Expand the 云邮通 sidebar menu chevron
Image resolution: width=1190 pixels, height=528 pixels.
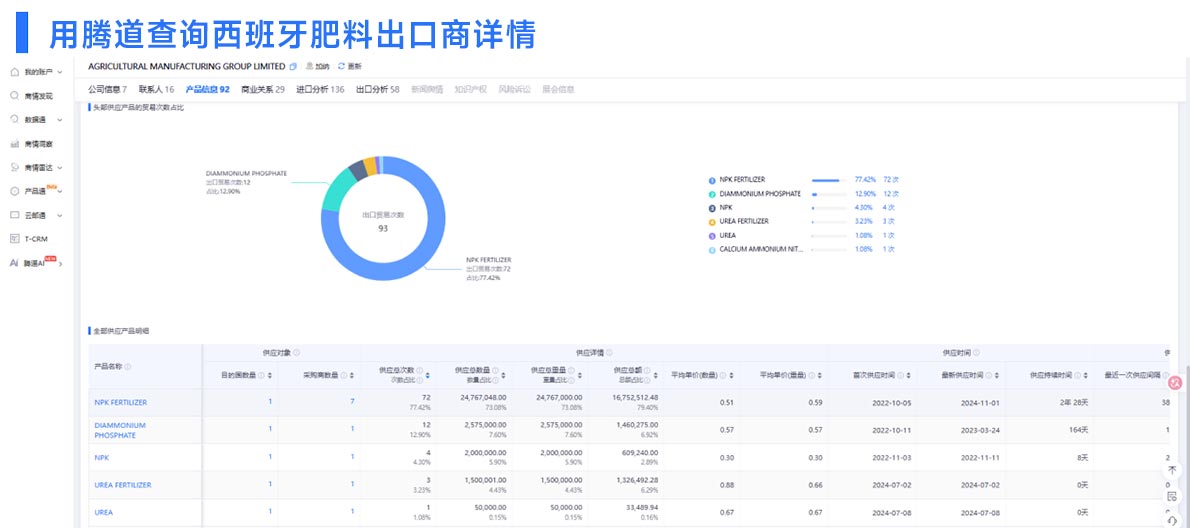click(x=60, y=215)
